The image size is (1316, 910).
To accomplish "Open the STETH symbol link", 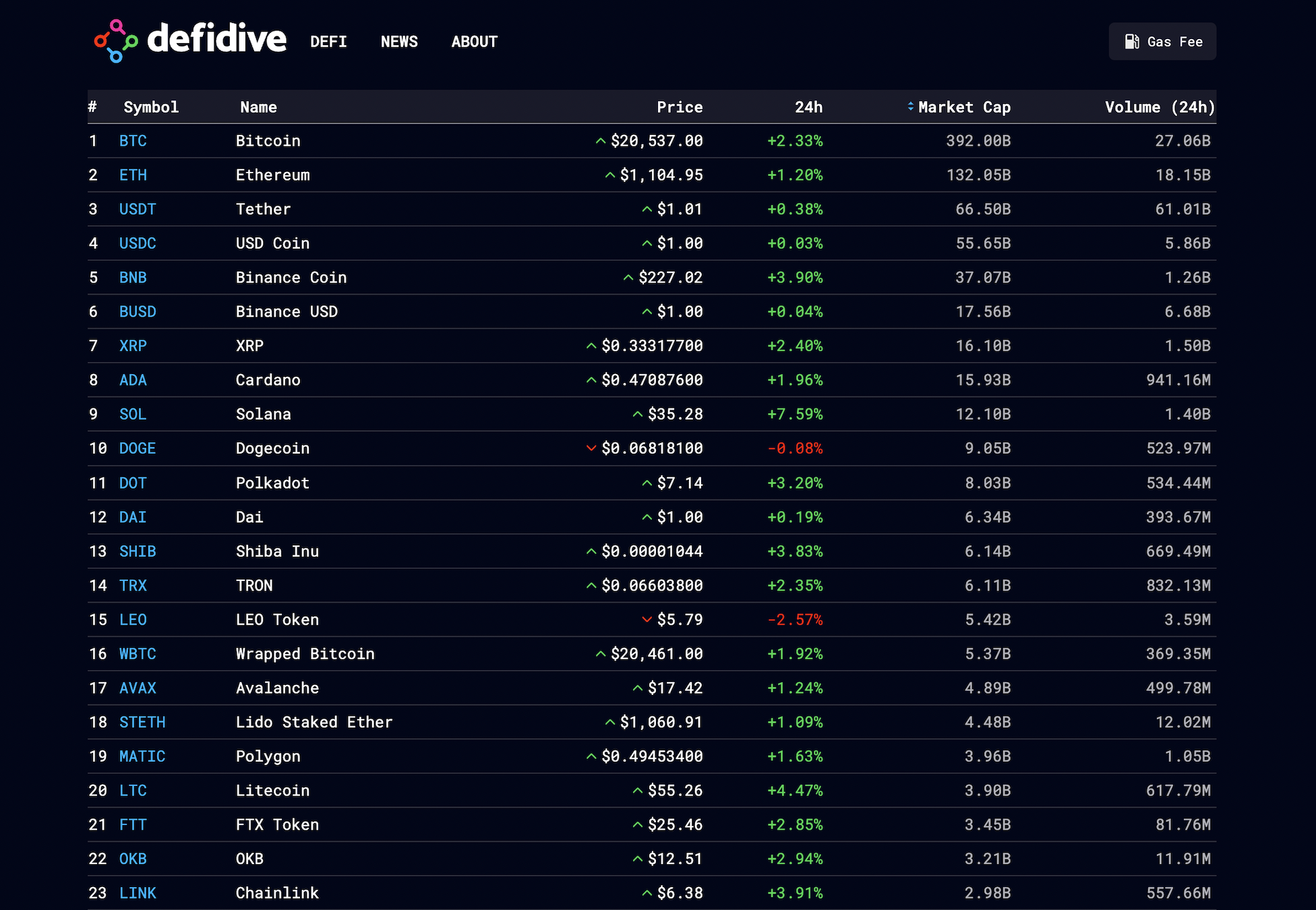I will [x=142, y=722].
